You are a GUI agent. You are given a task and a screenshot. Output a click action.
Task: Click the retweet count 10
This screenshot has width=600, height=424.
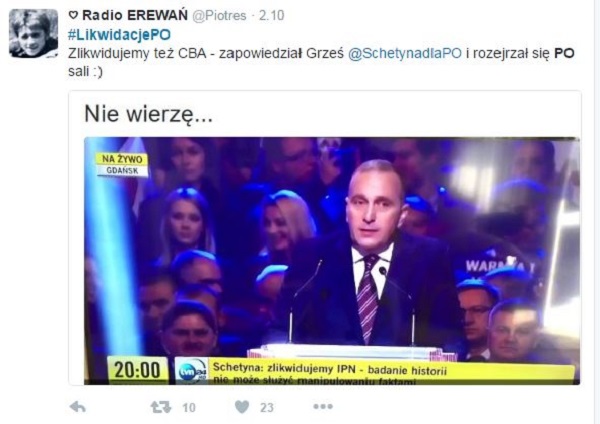(x=189, y=408)
